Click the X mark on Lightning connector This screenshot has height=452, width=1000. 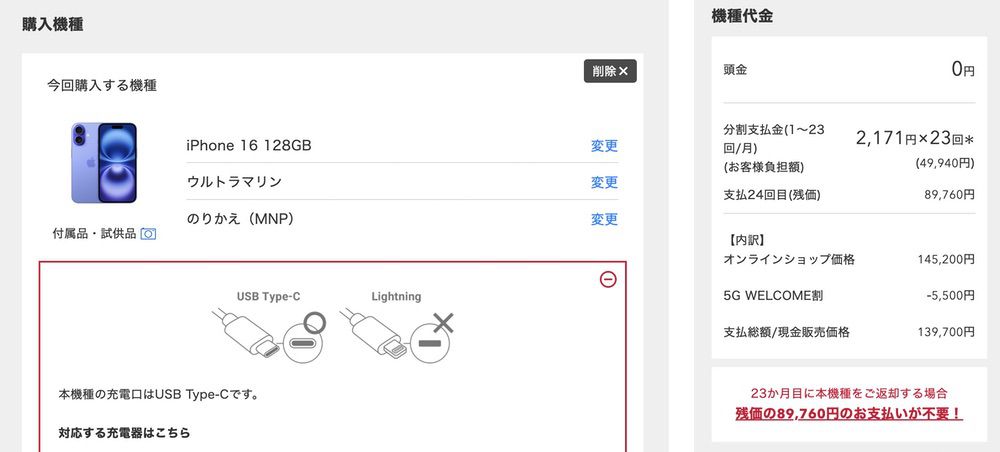click(x=443, y=322)
